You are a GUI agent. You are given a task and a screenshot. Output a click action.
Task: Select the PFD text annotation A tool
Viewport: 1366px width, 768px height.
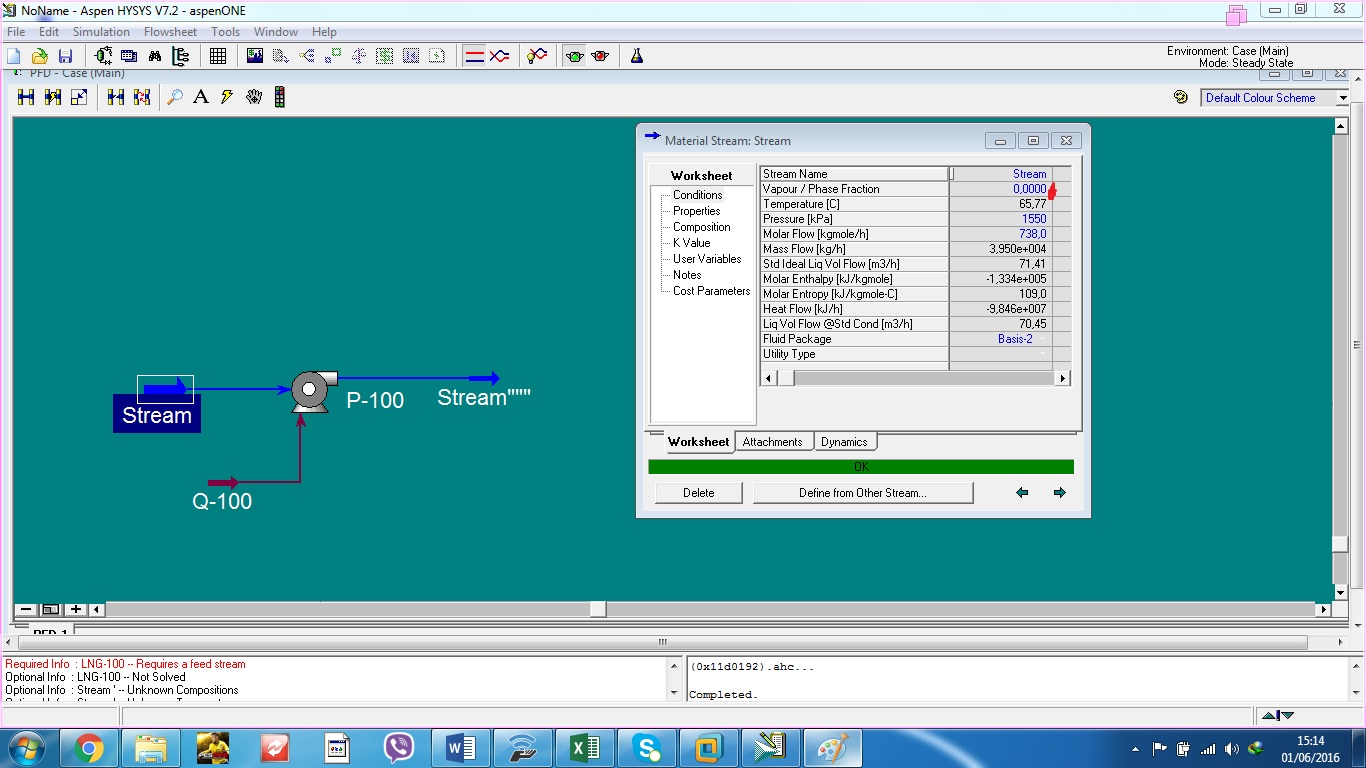coord(201,97)
